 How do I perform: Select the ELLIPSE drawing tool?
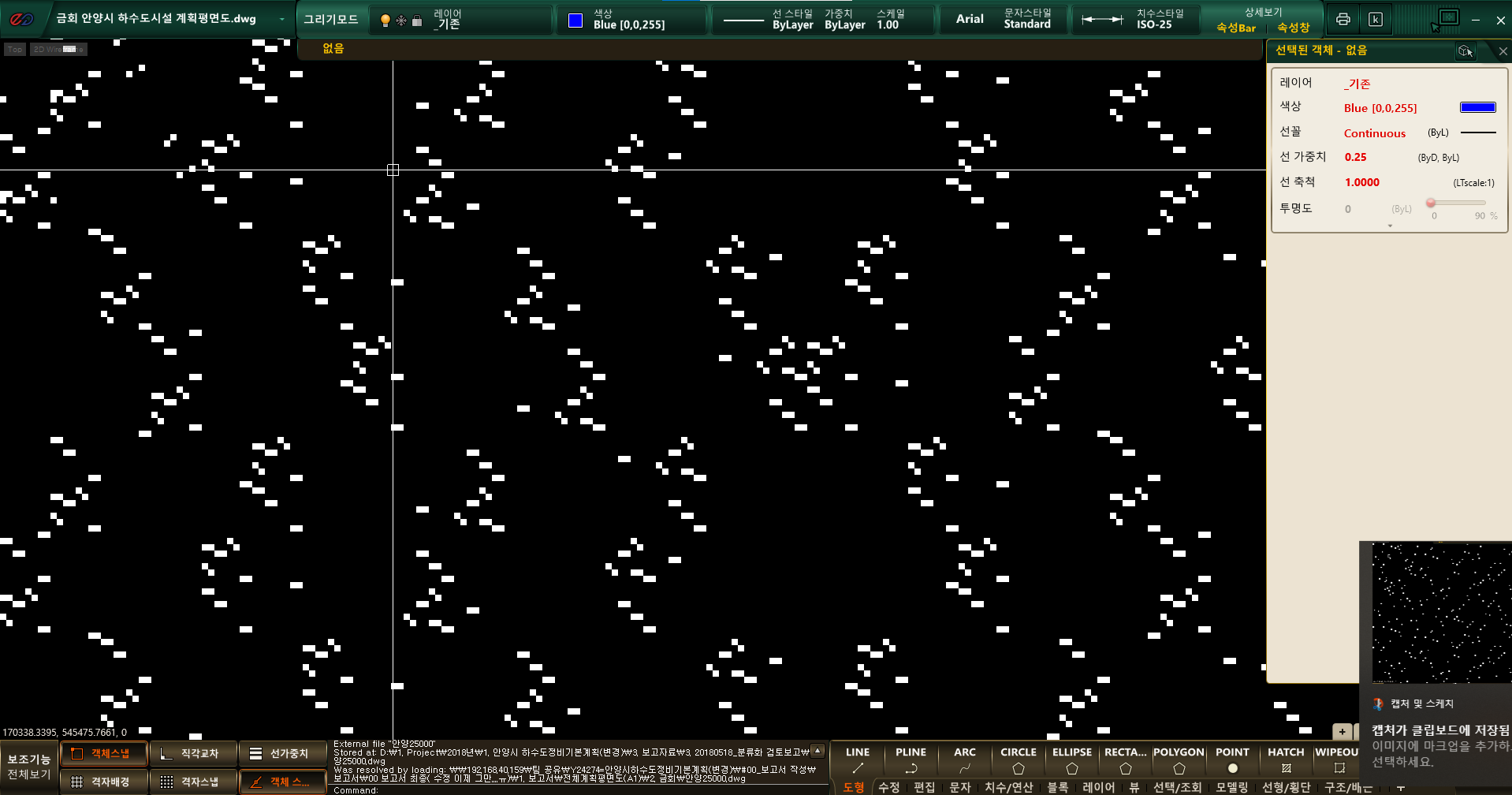click(1072, 760)
